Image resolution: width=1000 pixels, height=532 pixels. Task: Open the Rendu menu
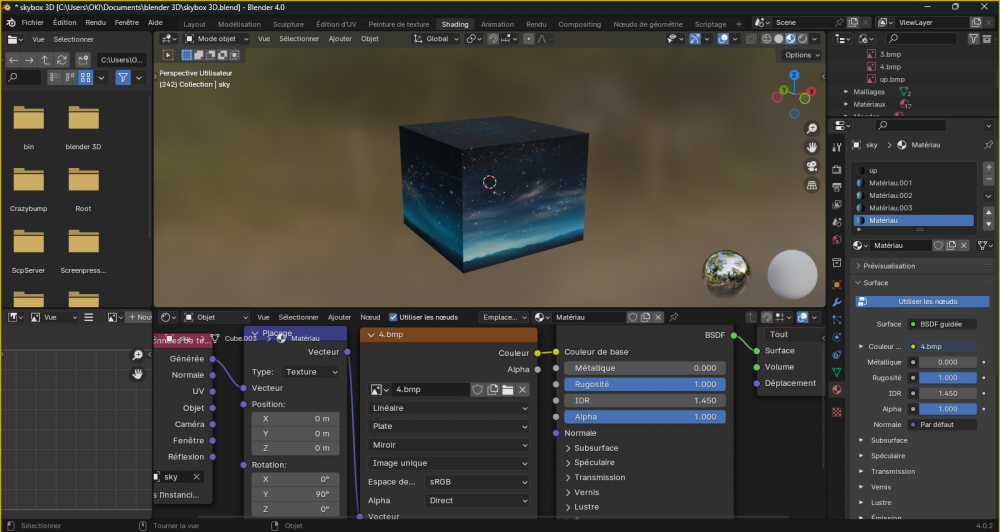[96, 22]
